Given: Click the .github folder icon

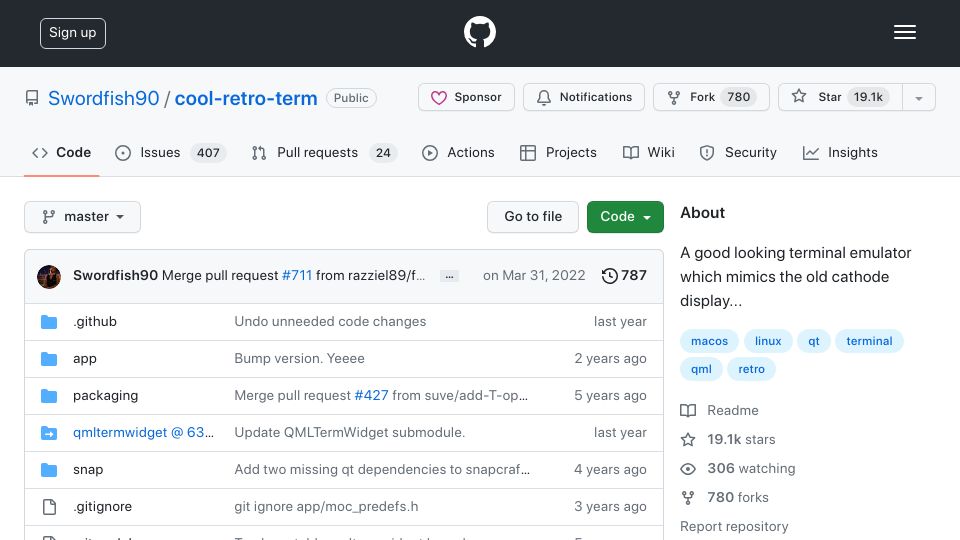Looking at the screenshot, I should pos(49,322).
